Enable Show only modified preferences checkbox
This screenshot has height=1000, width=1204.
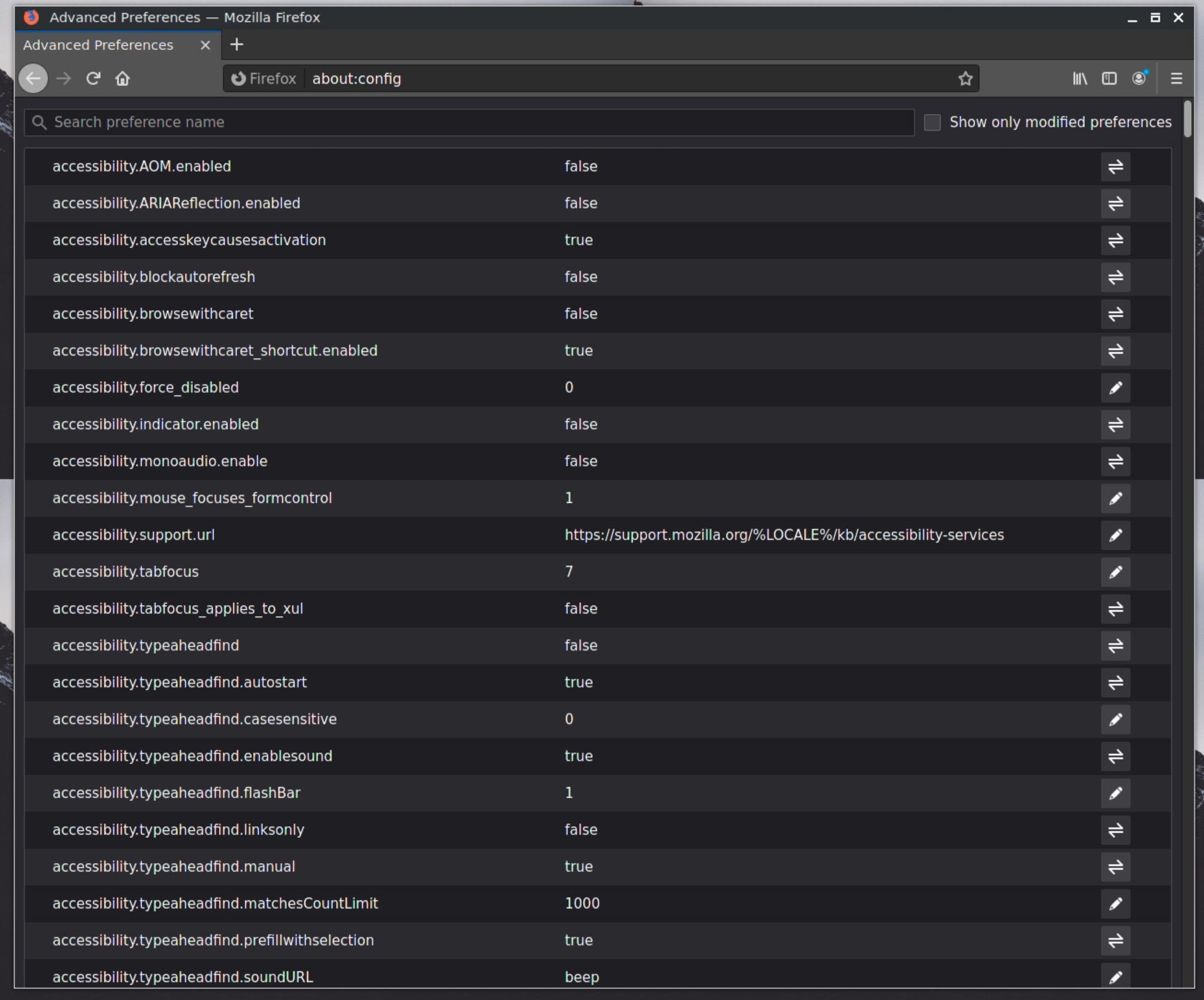(x=931, y=122)
